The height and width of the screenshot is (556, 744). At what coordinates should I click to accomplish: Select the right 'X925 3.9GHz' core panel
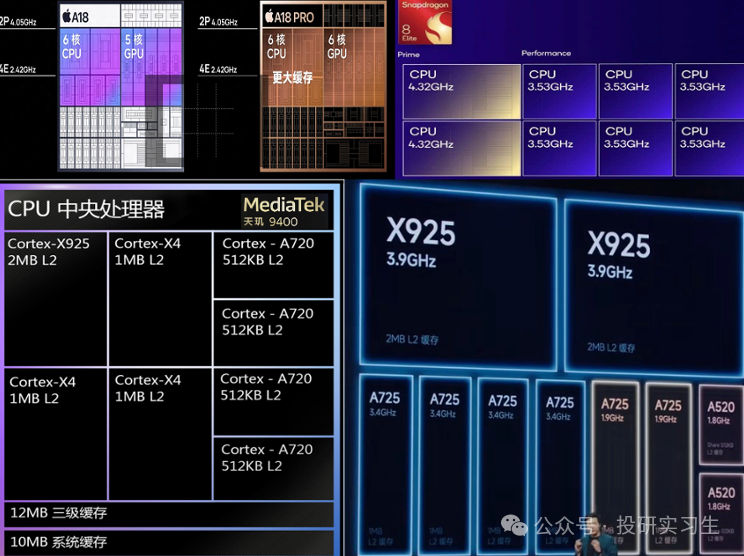pos(654,287)
